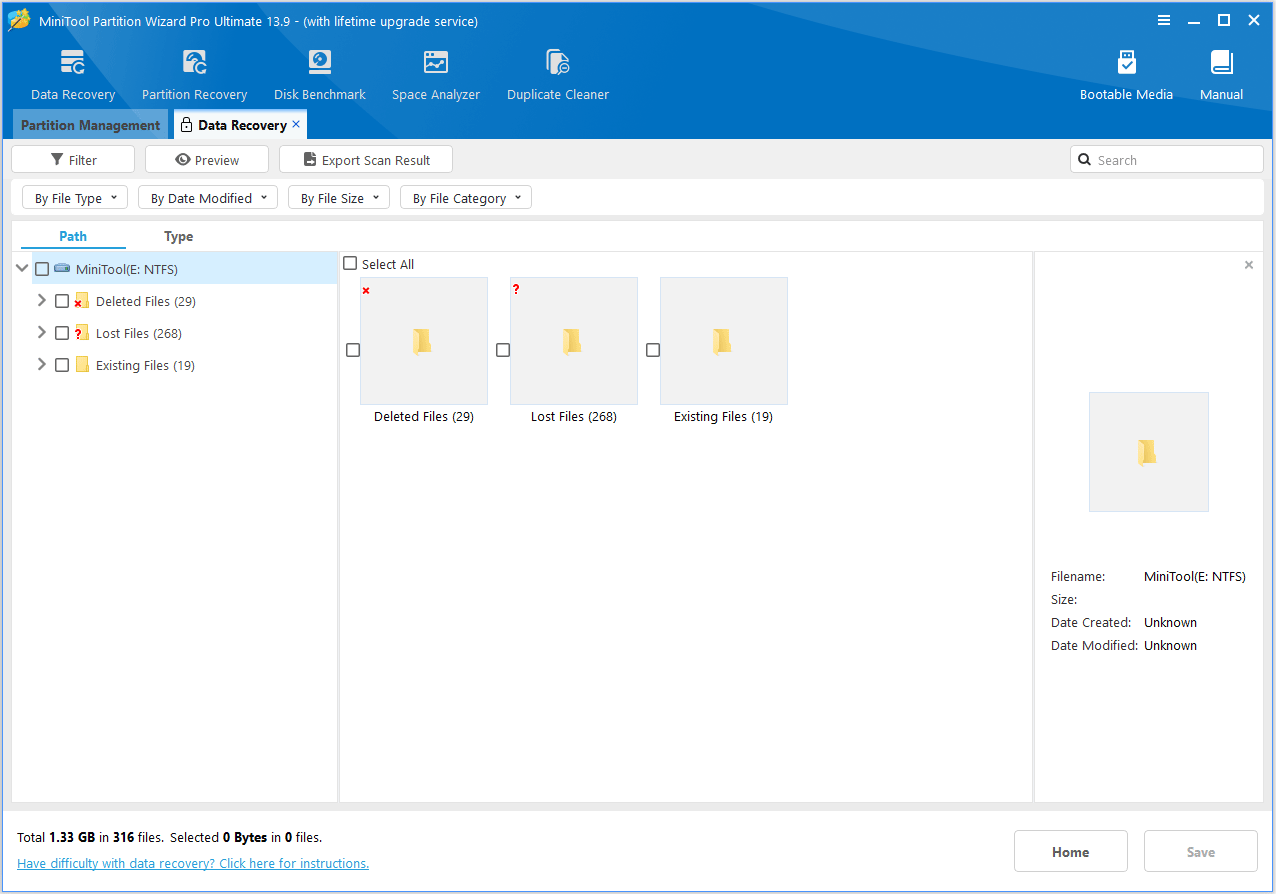Open the By File Category dropdown
The image size is (1276, 894).
pyautogui.click(x=466, y=198)
